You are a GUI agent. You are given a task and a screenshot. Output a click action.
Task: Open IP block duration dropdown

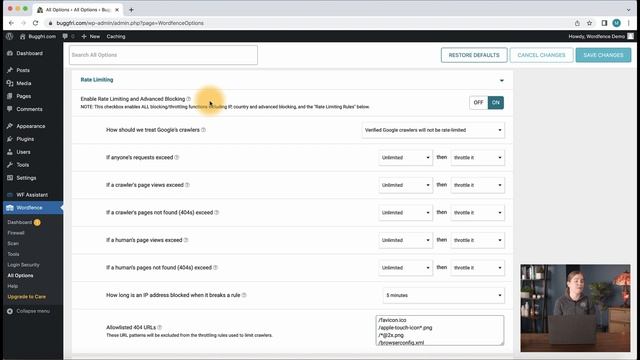click(x=444, y=296)
